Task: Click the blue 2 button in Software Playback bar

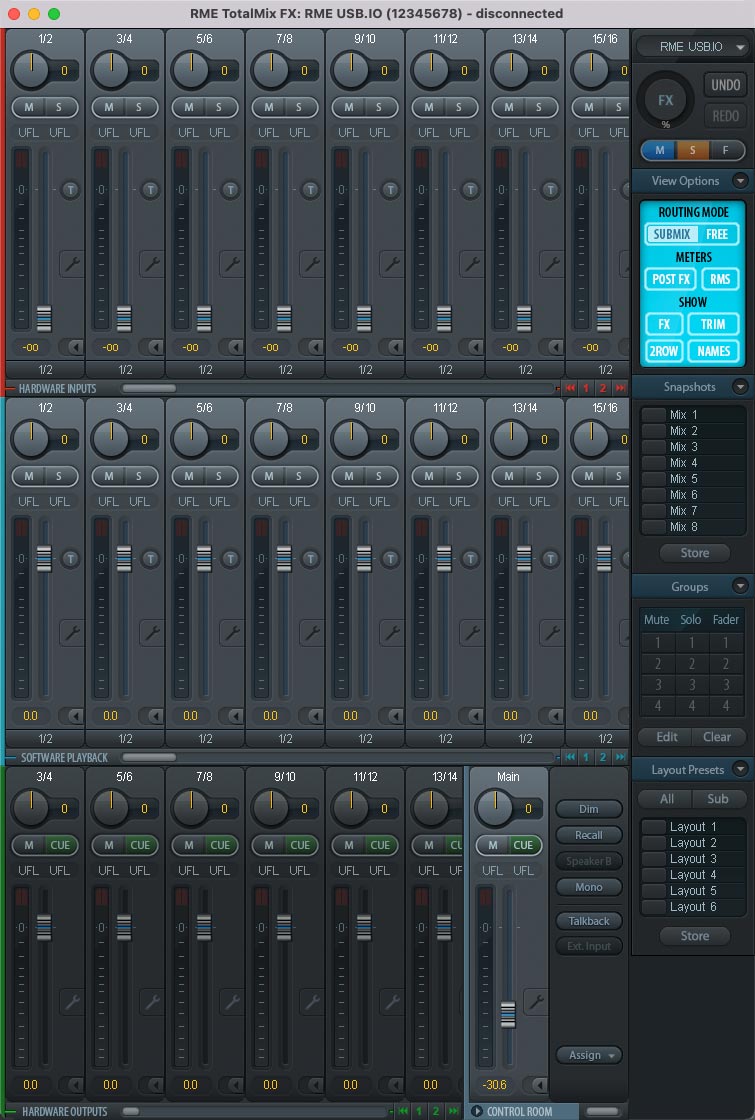Action: pyautogui.click(x=603, y=756)
